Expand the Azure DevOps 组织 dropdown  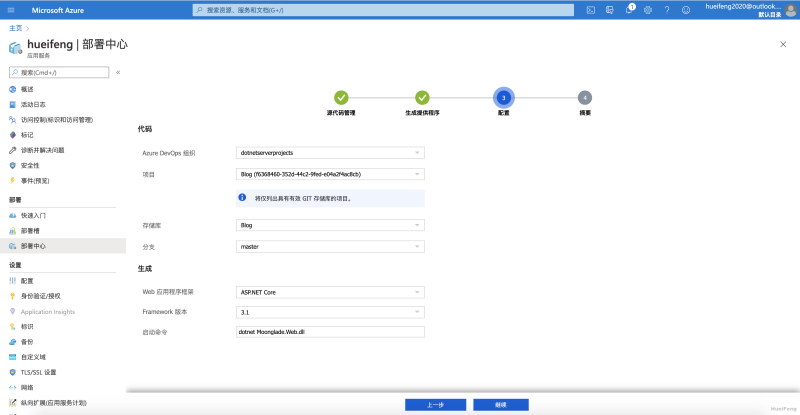330,153
